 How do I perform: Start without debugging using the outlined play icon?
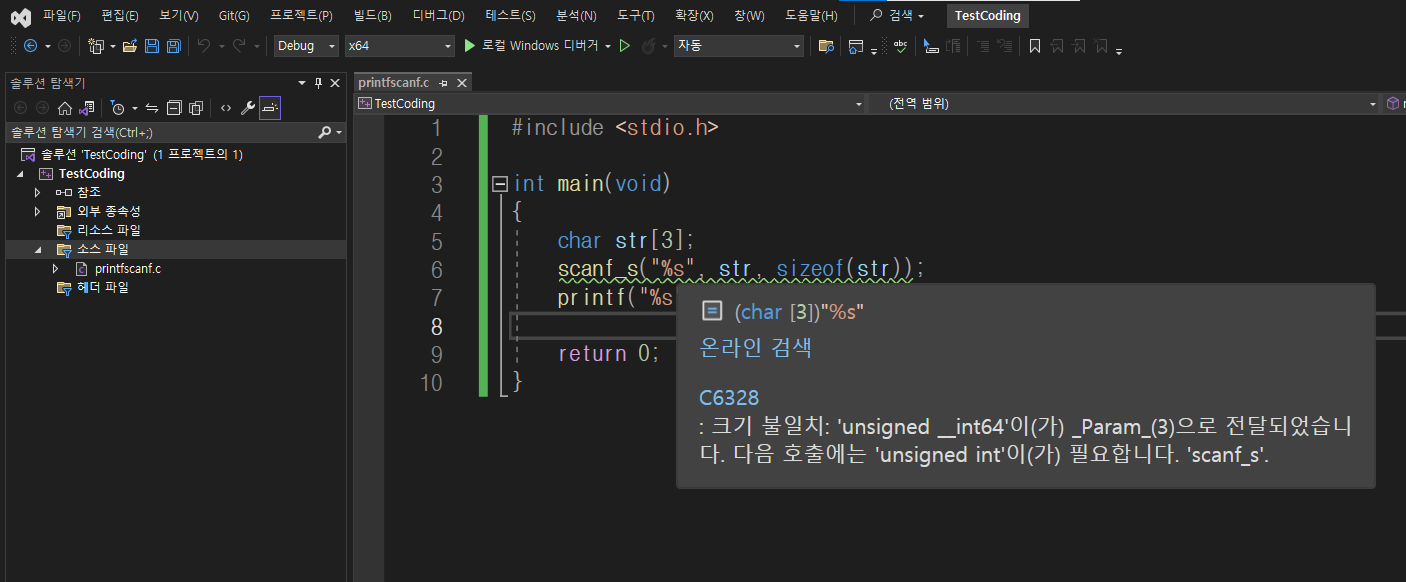click(x=625, y=46)
